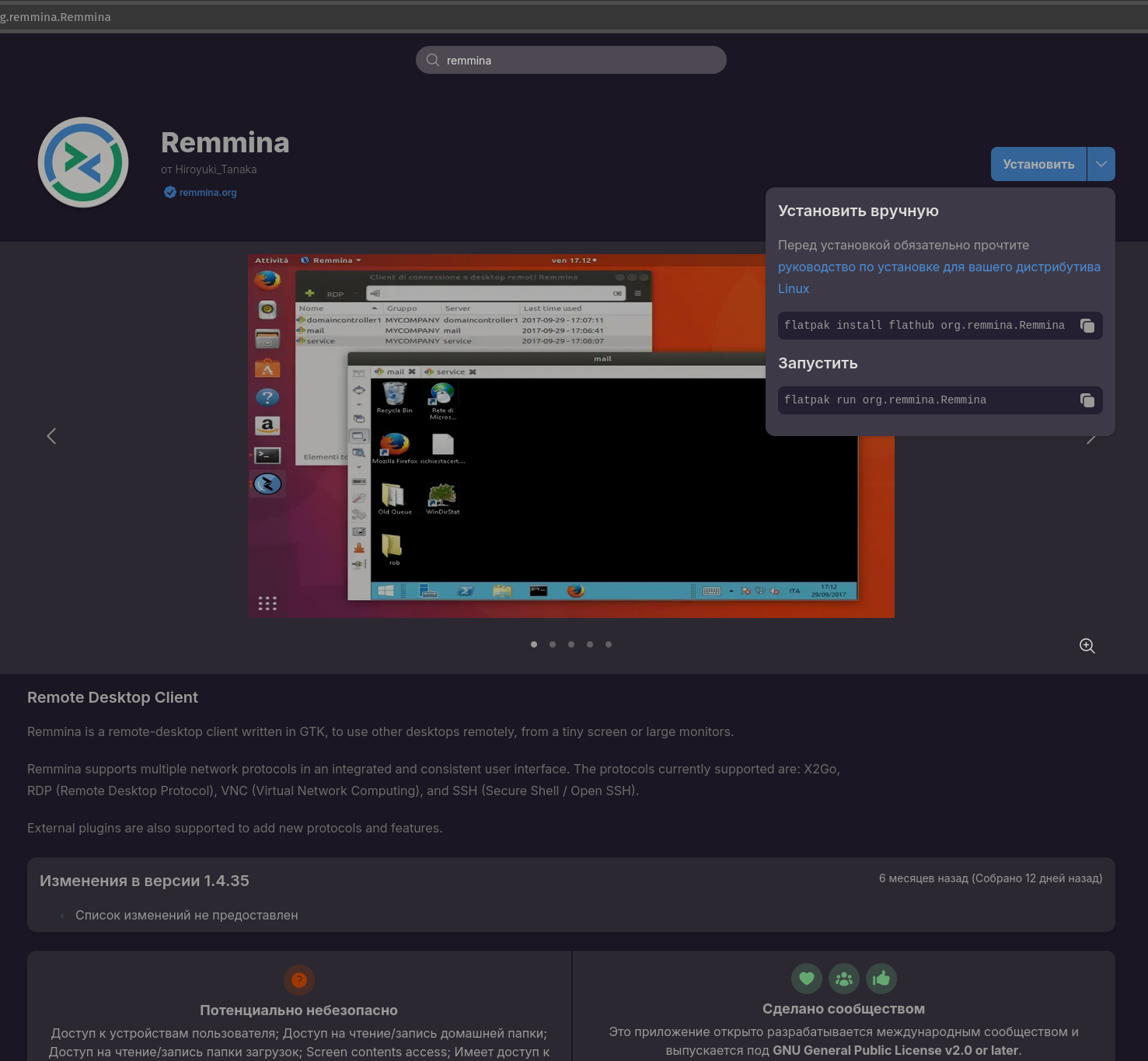Click the Сделано сообществом heading

tap(844, 1009)
